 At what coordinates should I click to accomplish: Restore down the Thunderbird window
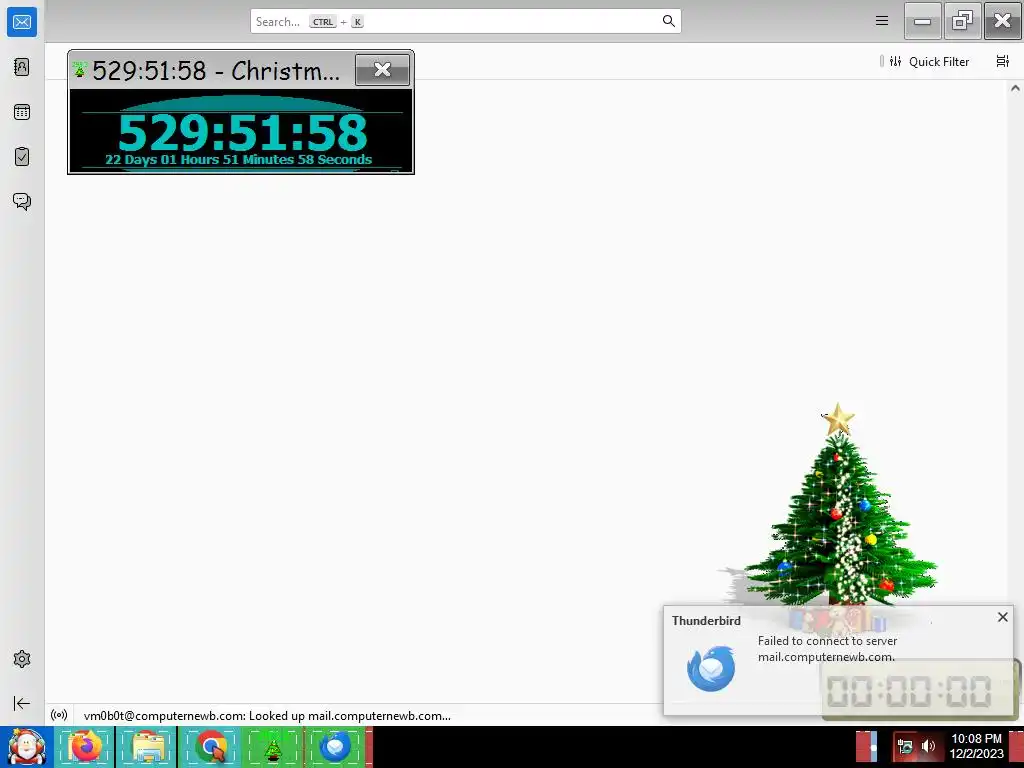click(x=962, y=21)
